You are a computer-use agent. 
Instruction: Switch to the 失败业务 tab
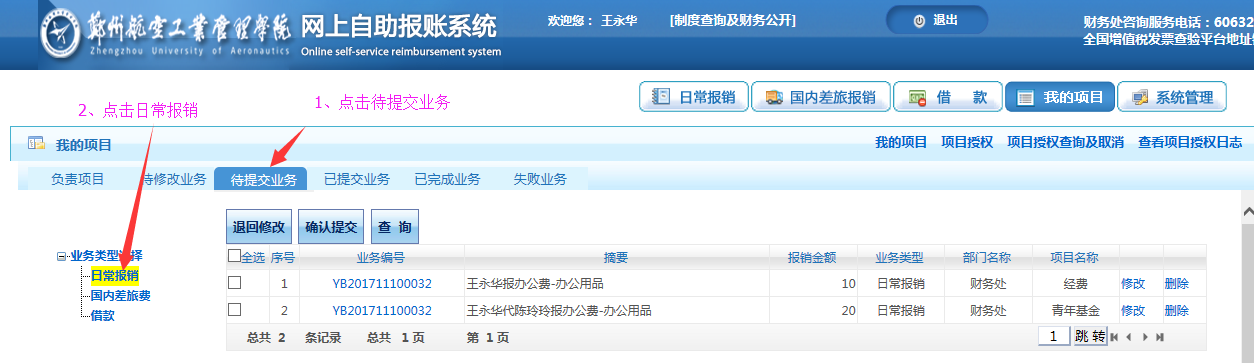(x=540, y=179)
